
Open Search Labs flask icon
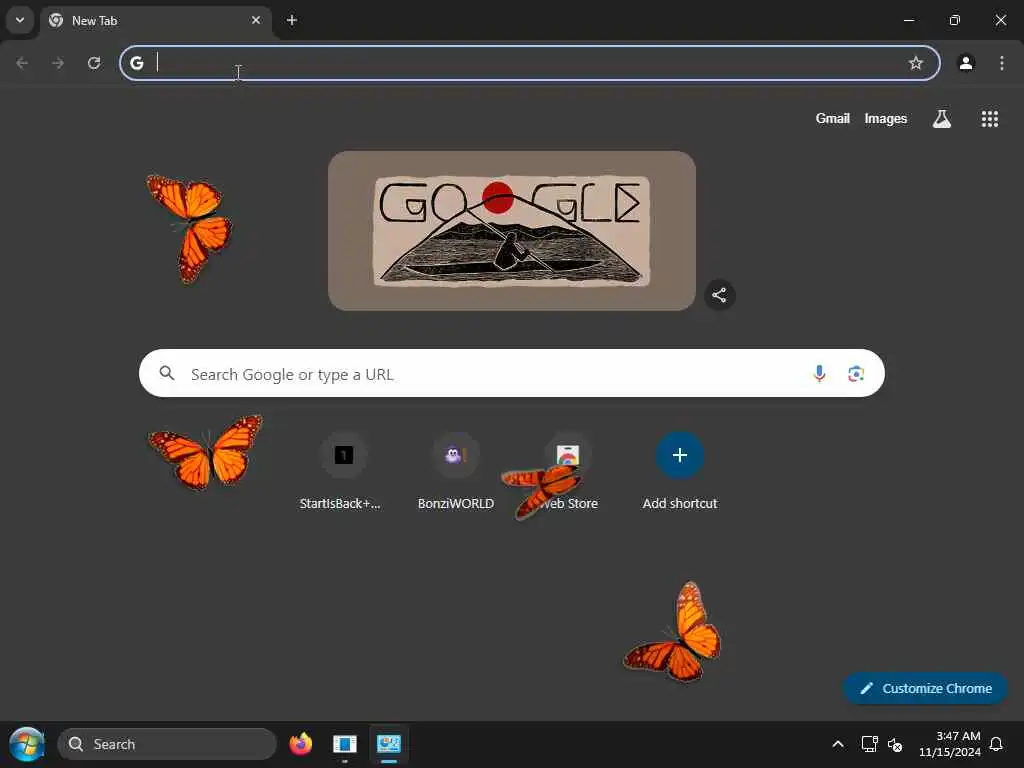[942, 119]
